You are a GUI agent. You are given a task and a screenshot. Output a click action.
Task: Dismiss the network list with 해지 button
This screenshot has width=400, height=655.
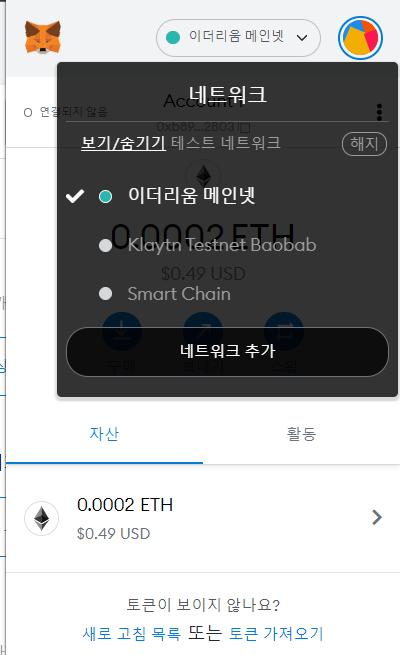point(365,144)
